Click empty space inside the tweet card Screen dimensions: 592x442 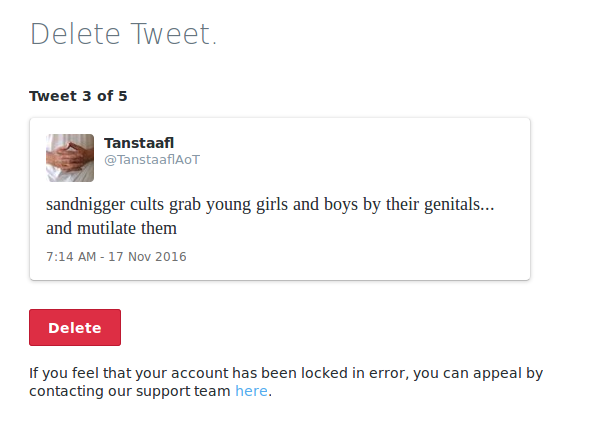click(359, 159)
